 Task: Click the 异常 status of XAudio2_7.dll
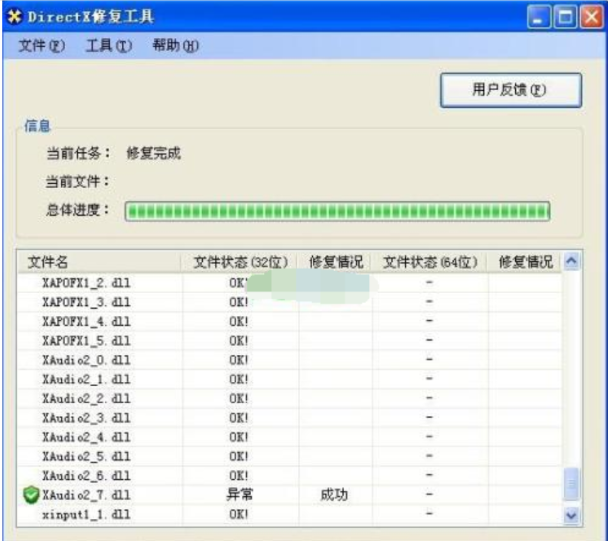(239, 495)
